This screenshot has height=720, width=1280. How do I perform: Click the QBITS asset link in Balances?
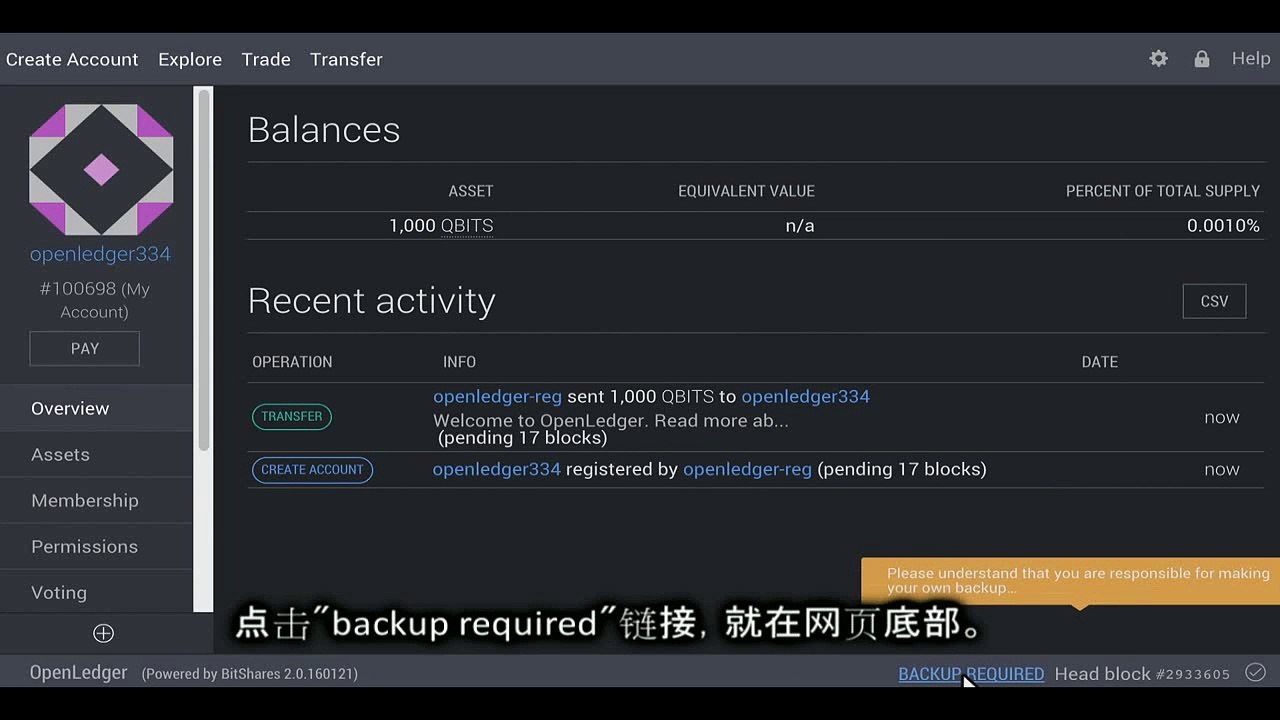(467, 226)
